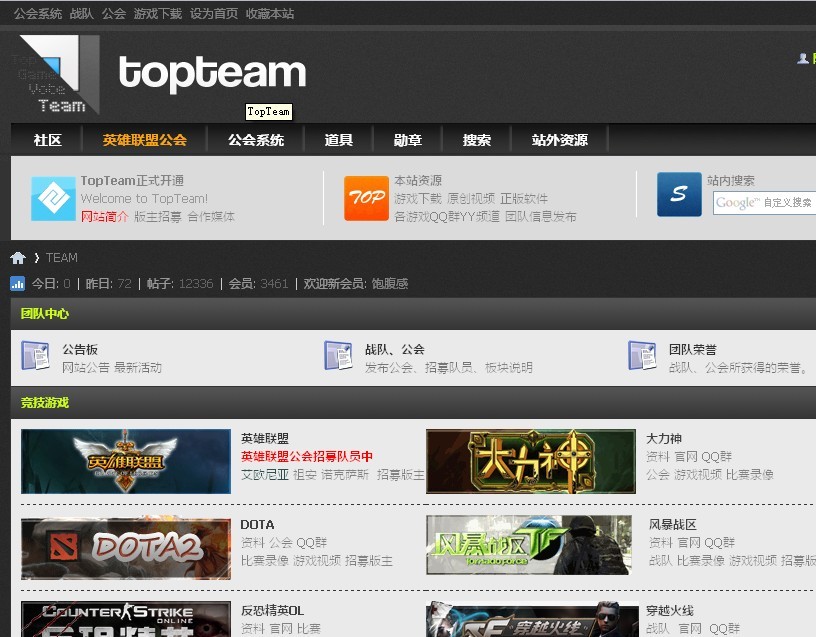This screenshot has width=816, height=637.
Task: Select the 英雄联盟公会 navigation tab
Action: point(145,140)
